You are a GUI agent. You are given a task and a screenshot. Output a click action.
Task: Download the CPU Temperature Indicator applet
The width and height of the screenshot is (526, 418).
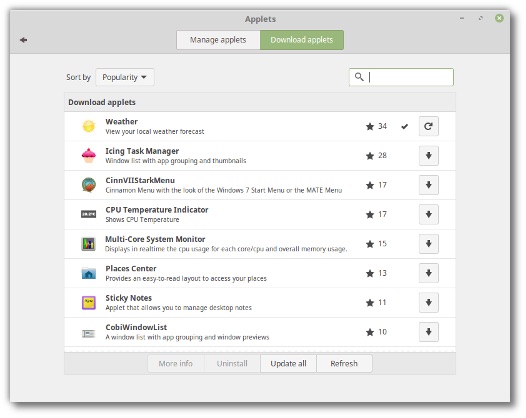coord(428,214)
